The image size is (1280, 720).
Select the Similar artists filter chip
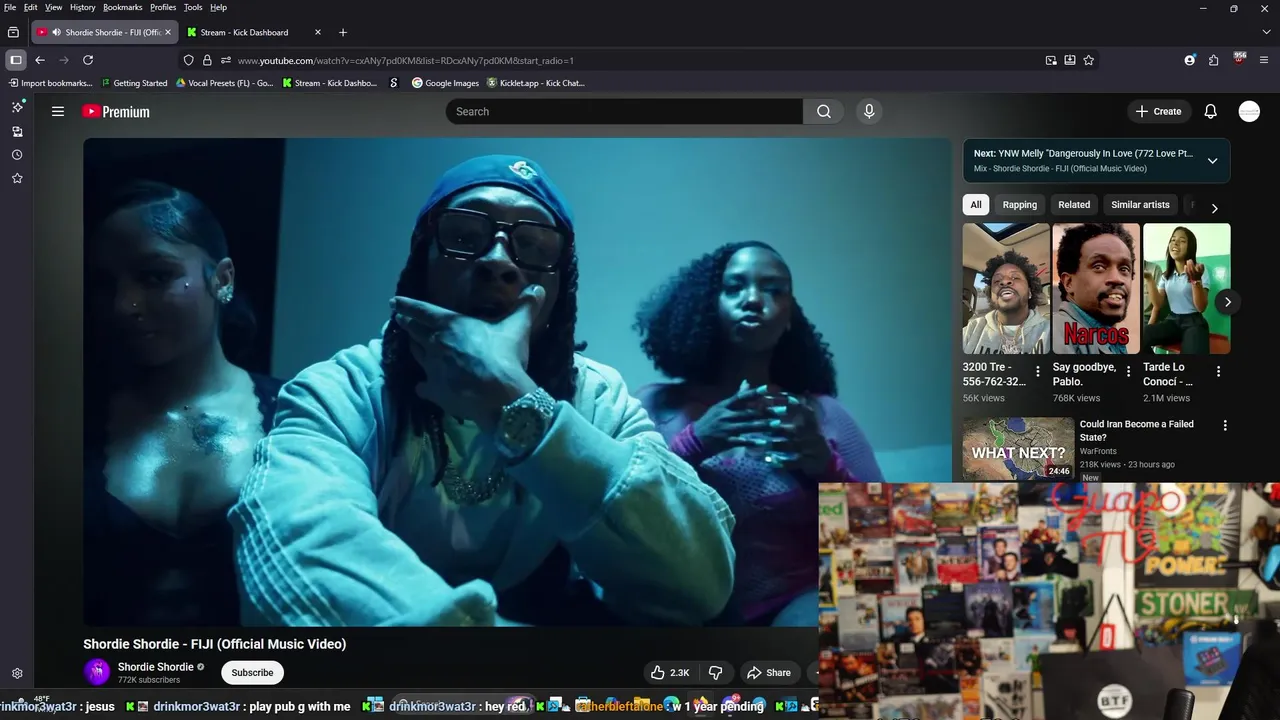(1140, 204)
